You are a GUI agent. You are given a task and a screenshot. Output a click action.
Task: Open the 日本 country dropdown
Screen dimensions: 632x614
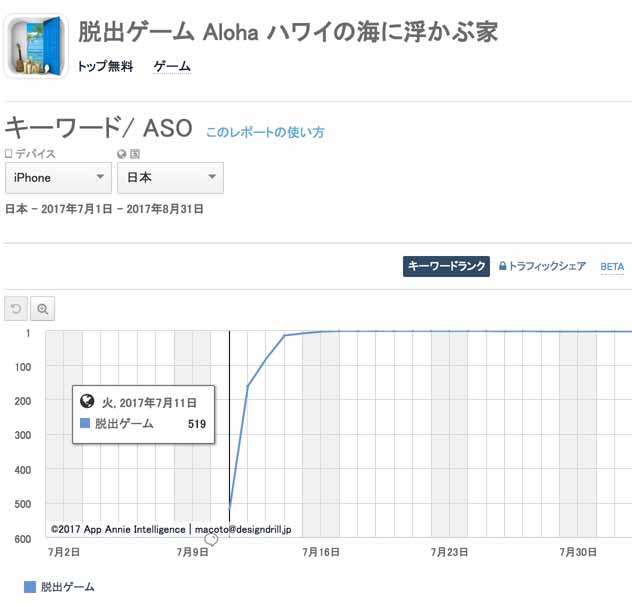(x=170, y=178)
